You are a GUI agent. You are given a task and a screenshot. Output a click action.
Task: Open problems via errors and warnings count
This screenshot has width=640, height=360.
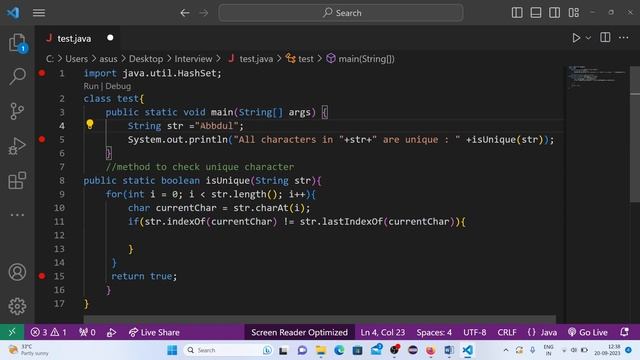tap(49, 332)
